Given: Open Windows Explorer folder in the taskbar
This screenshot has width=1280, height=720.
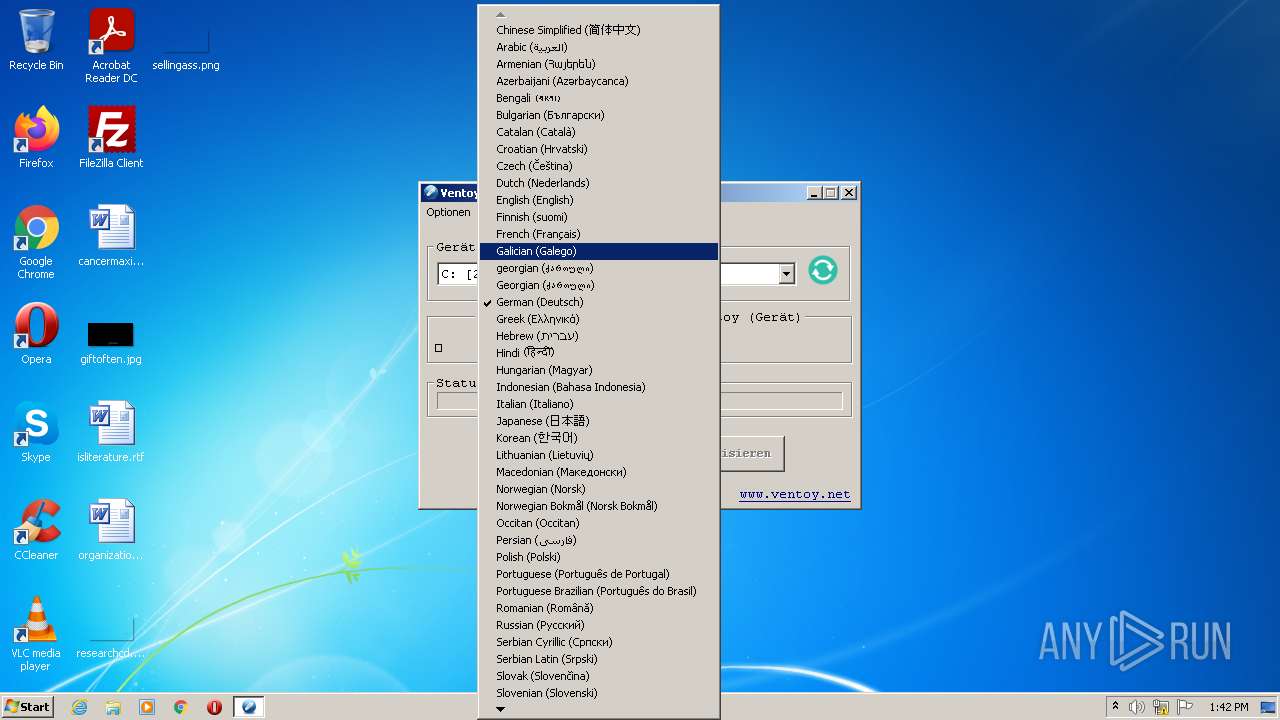Looking at the screenshot, I should click(x=113, y=707).
